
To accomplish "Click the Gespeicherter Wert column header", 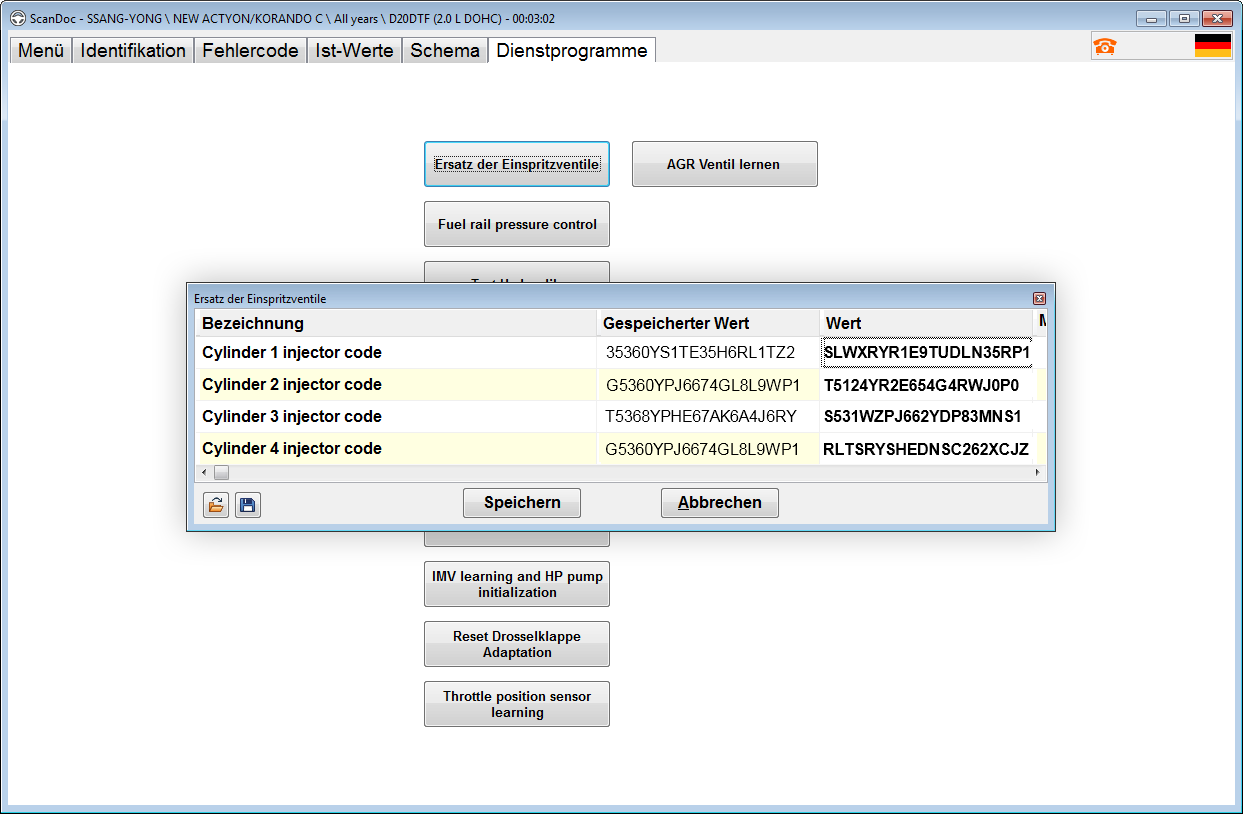I will point(707,323).
